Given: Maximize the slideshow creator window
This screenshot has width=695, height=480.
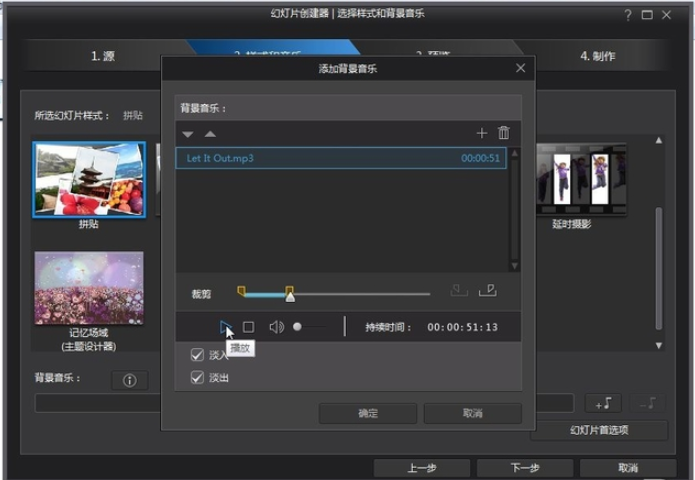Looking at the screenshot, I should point(647,15).
